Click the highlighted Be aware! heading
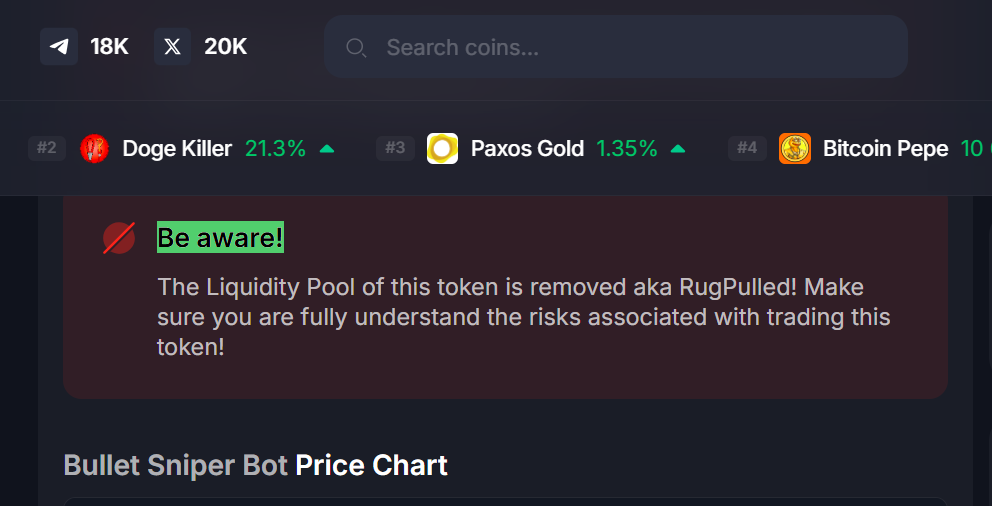This screenshot has width=992, height=506. [x=220, y=238]
